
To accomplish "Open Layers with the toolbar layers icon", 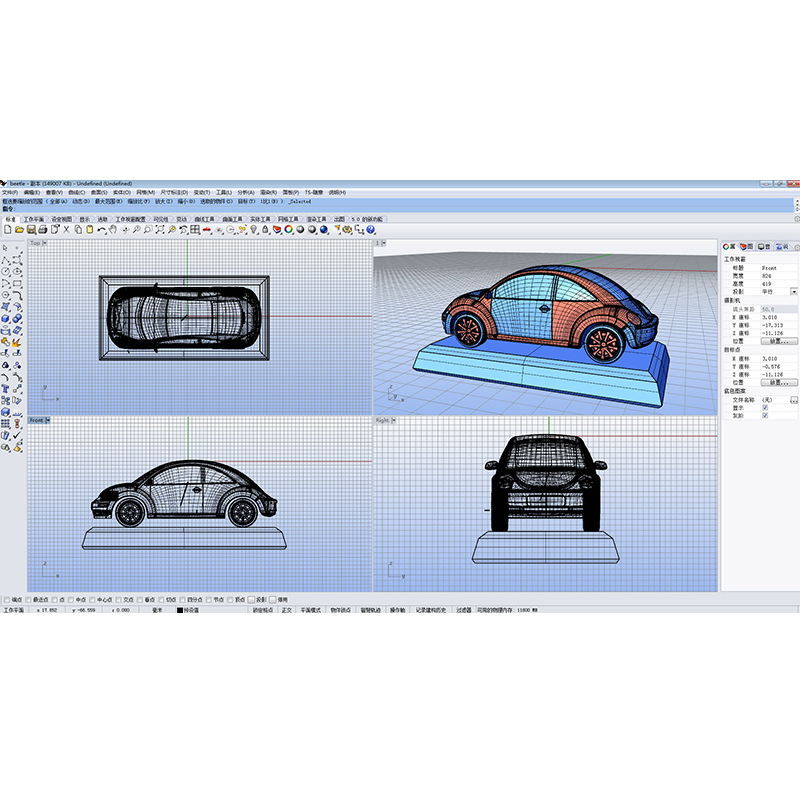I will pos(277,230).
